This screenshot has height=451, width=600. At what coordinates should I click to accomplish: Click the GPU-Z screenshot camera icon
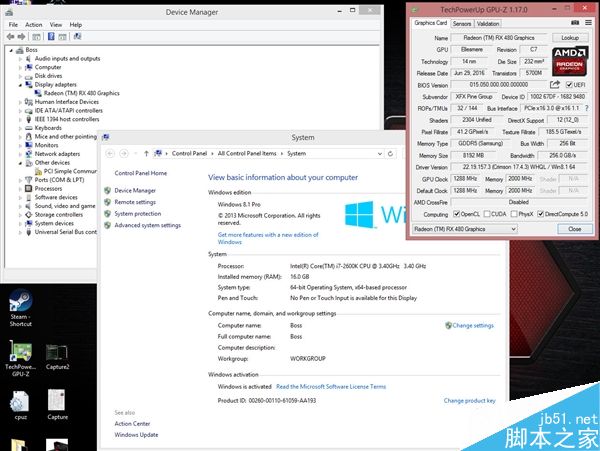pos(575,23)
